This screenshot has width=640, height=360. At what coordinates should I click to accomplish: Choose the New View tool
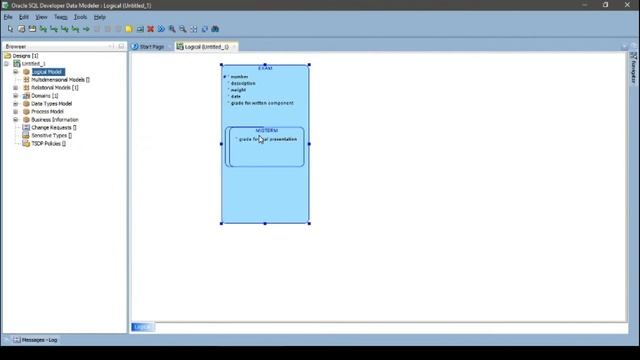coord(32,29)
